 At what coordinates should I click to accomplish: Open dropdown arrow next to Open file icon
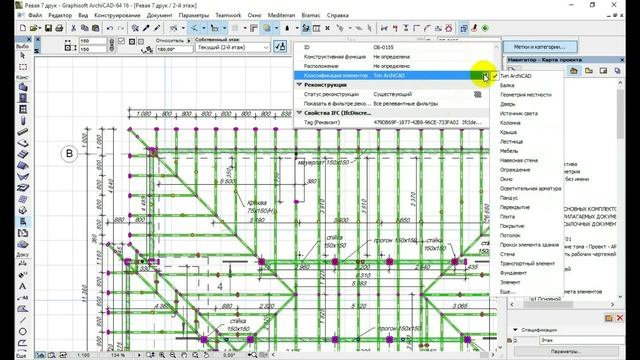pyautogui.click(x=40, y=28)
